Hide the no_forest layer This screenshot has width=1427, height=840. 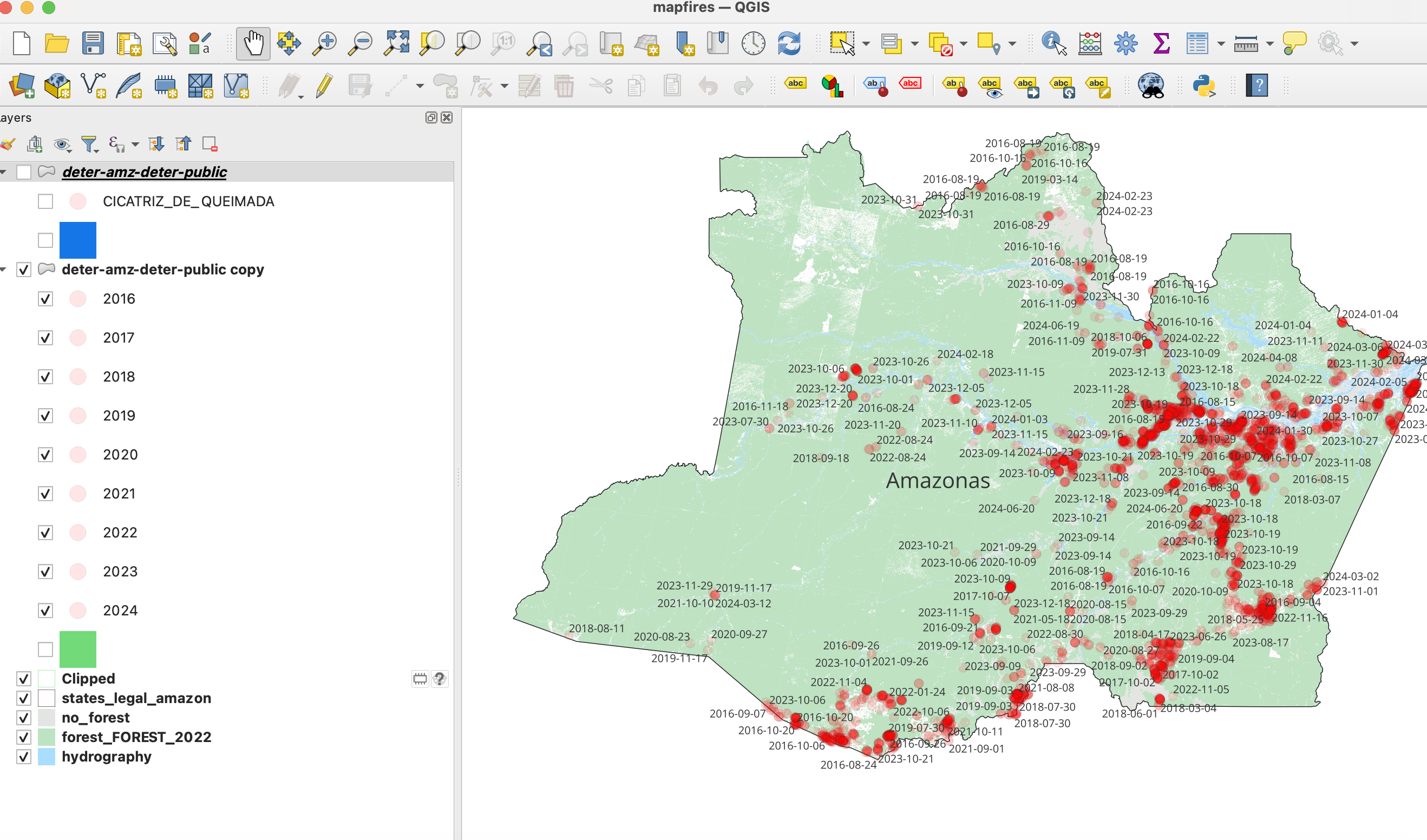24,718
